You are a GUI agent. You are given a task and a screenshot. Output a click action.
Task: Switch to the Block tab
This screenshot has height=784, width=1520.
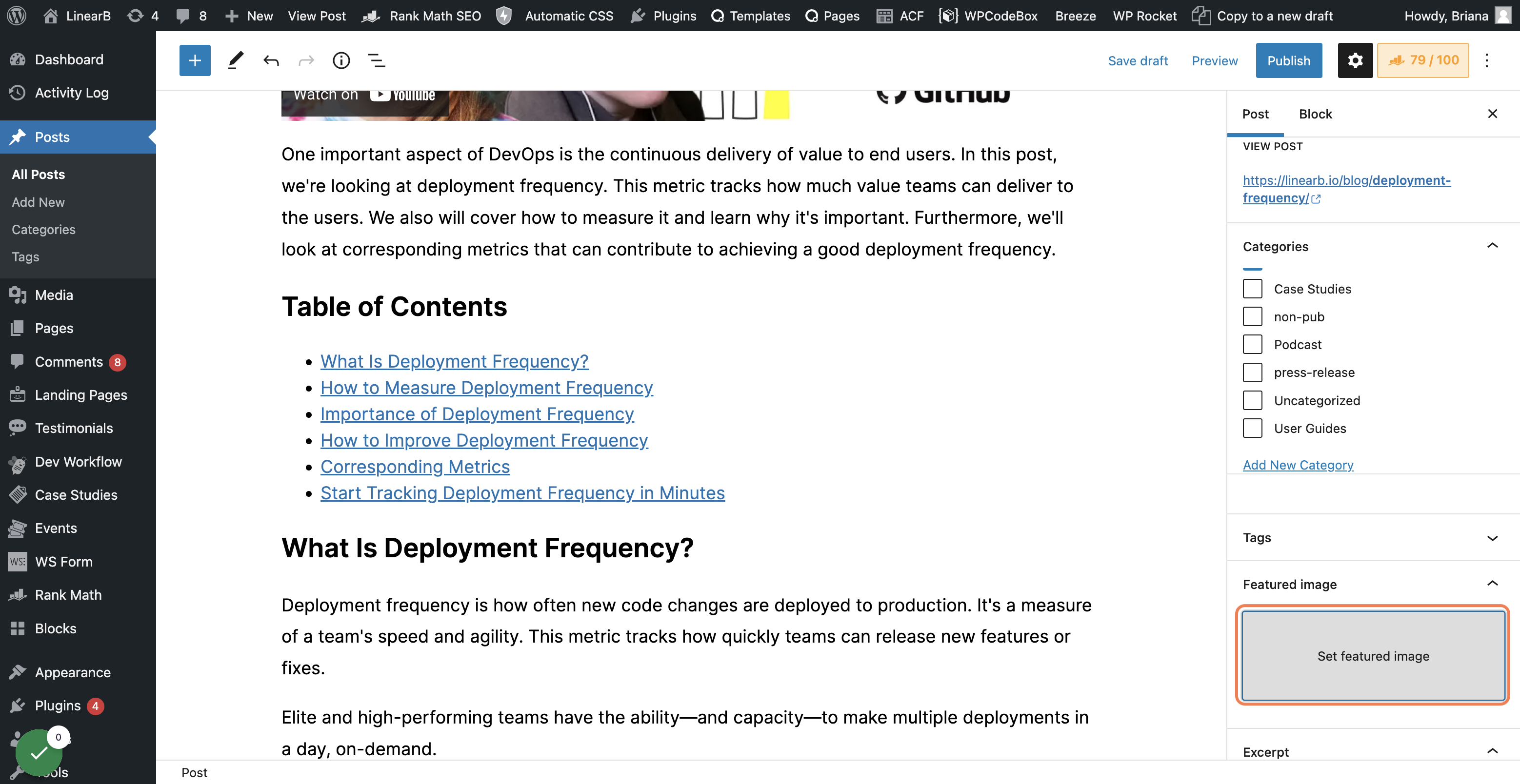(1315, 114)
